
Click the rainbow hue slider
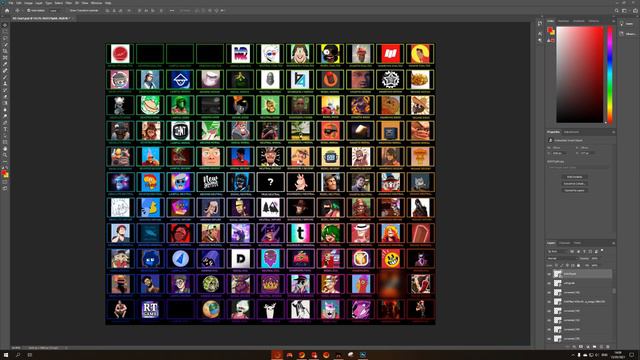[x=610, y=74]
